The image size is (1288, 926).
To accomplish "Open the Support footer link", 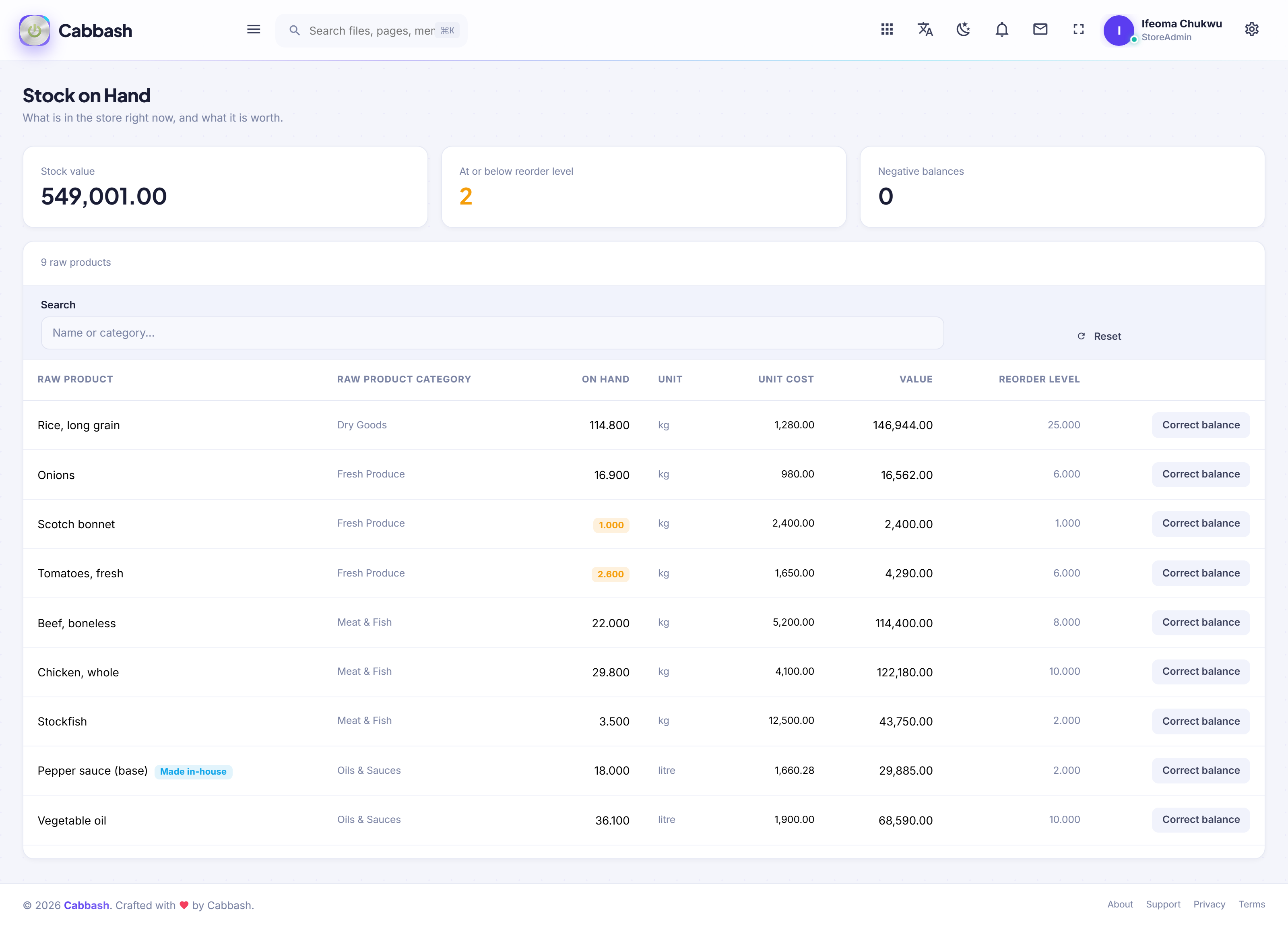I will coord(1162,904).
